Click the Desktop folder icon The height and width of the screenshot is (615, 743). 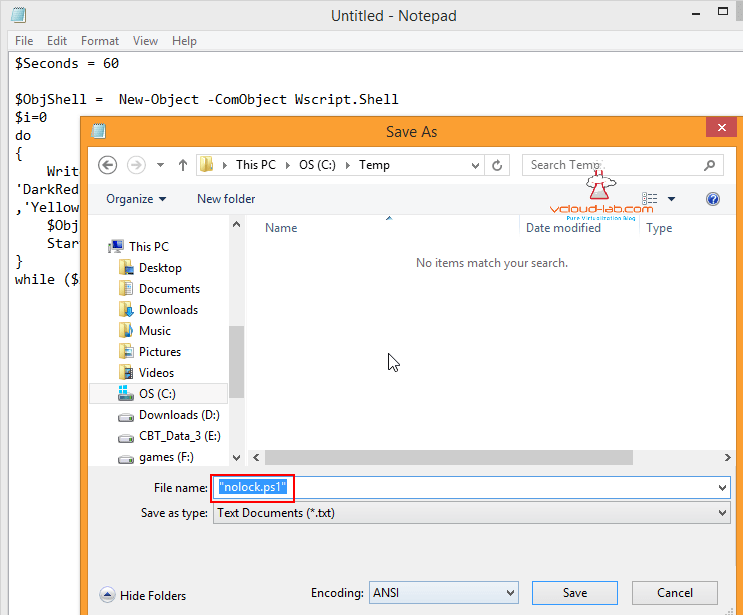coord(126,268)
